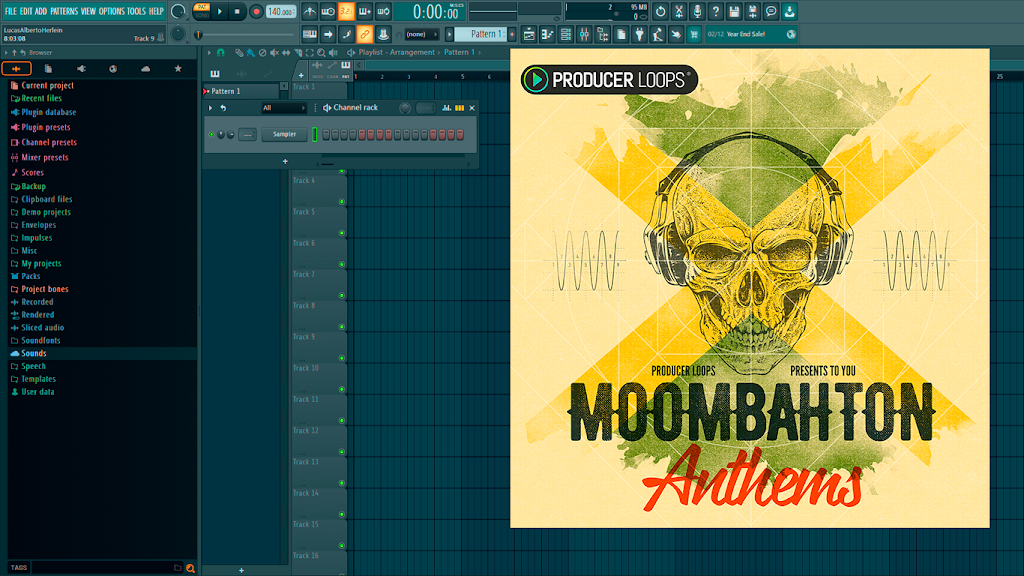Click the undo history icon
This screenshot has width=1024, height=576.
661,12
